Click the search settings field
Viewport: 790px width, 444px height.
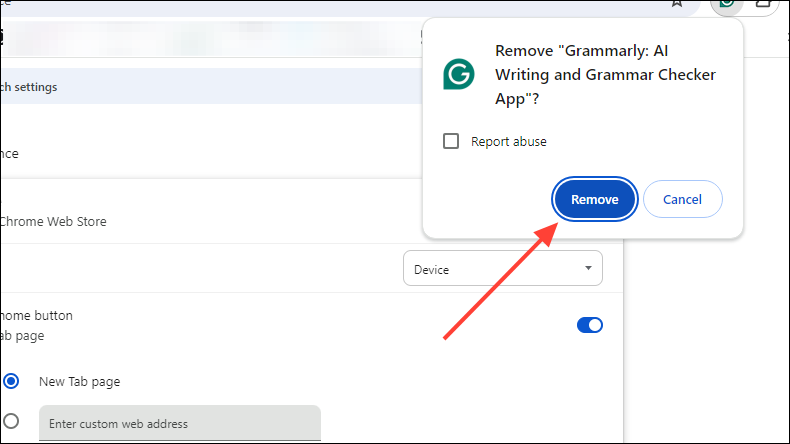point(211,86)
